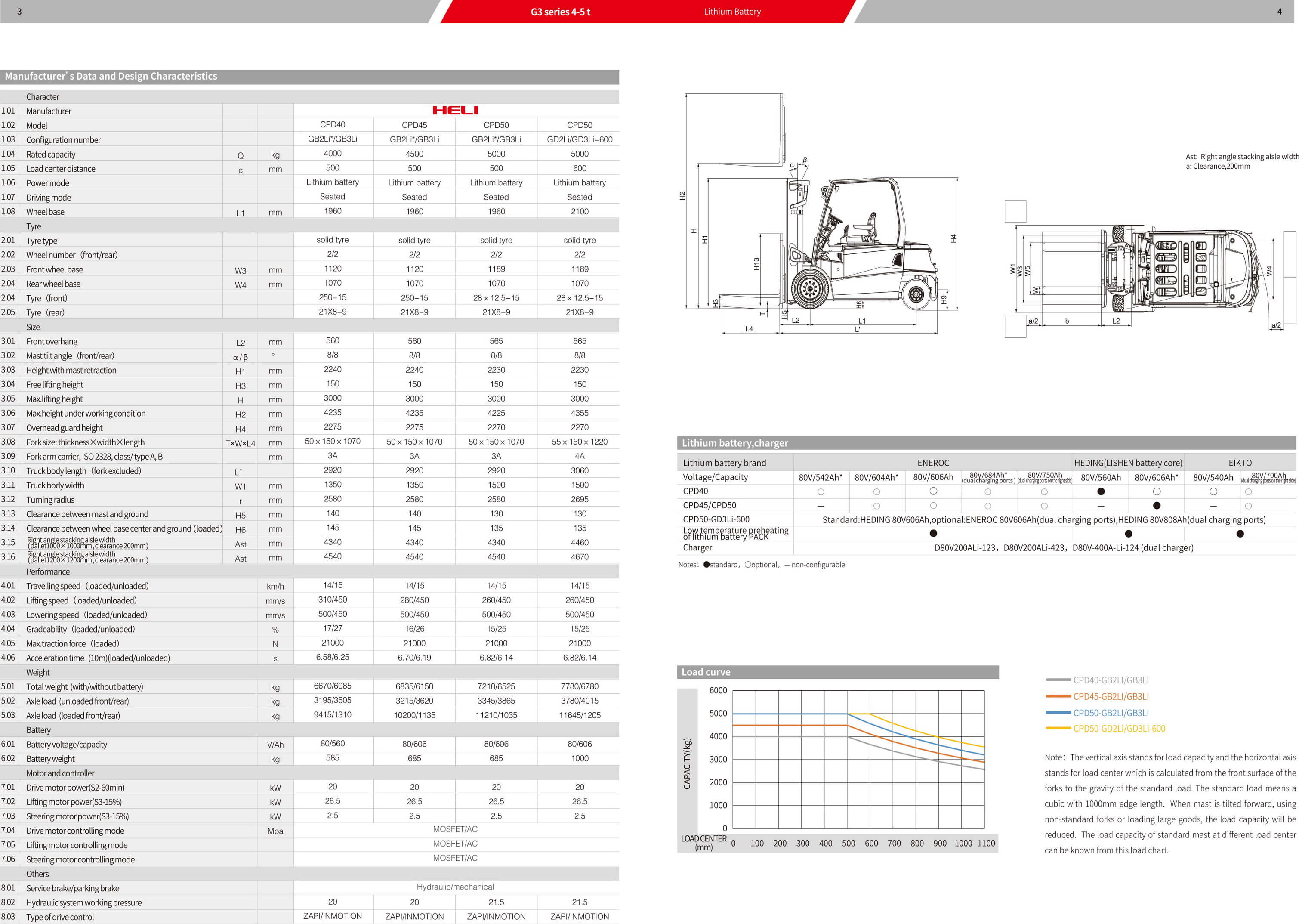Click the "Manufacturer's Data and Design Characteristics" heading
The image size is (1299, 924).
111,76
